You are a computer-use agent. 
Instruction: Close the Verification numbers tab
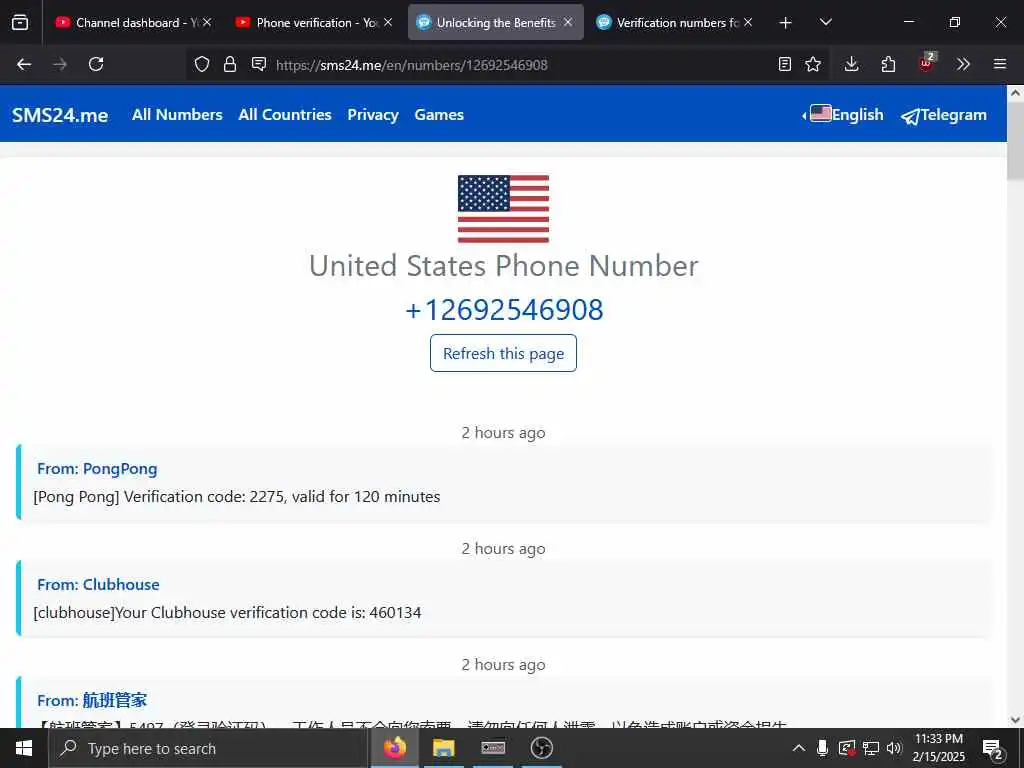click(748, 22)
